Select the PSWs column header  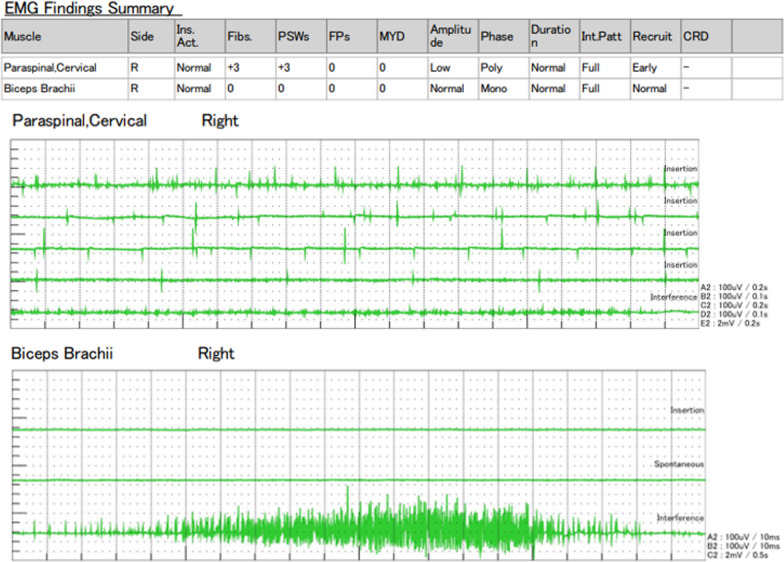(x=301, y=36)
